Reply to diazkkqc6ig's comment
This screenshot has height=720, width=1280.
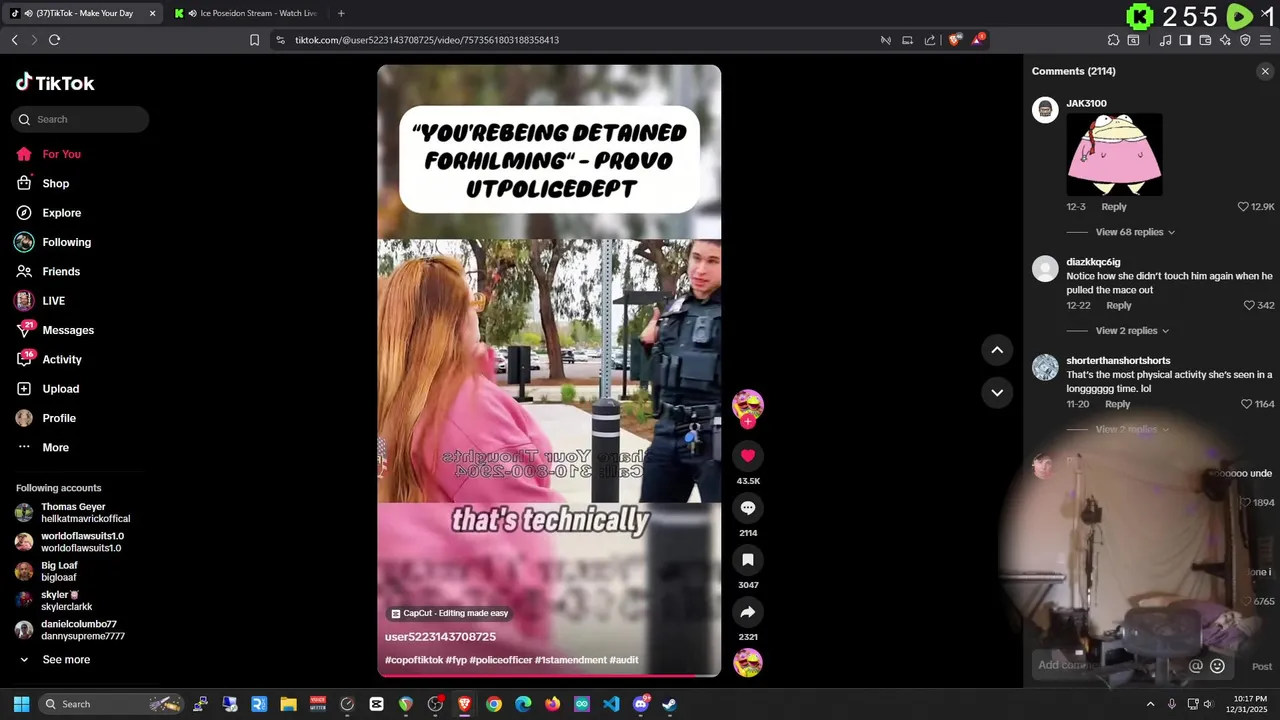coord(1119,306)
